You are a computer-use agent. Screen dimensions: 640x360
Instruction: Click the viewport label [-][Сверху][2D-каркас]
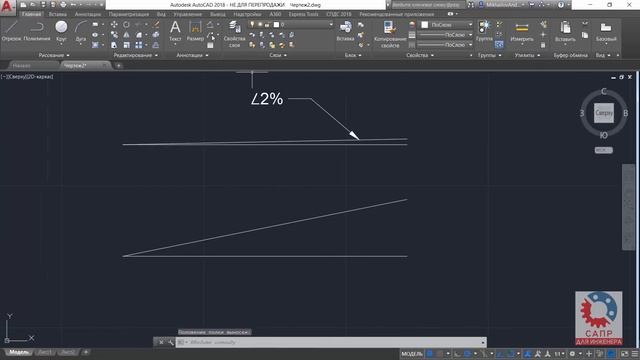click(x=27, y=76)
